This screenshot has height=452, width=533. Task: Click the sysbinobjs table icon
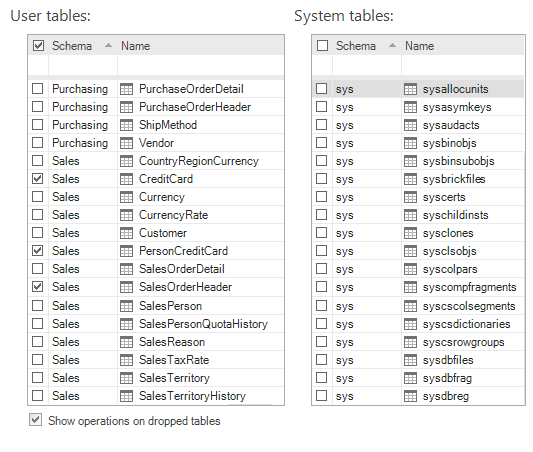click(410, 143)
